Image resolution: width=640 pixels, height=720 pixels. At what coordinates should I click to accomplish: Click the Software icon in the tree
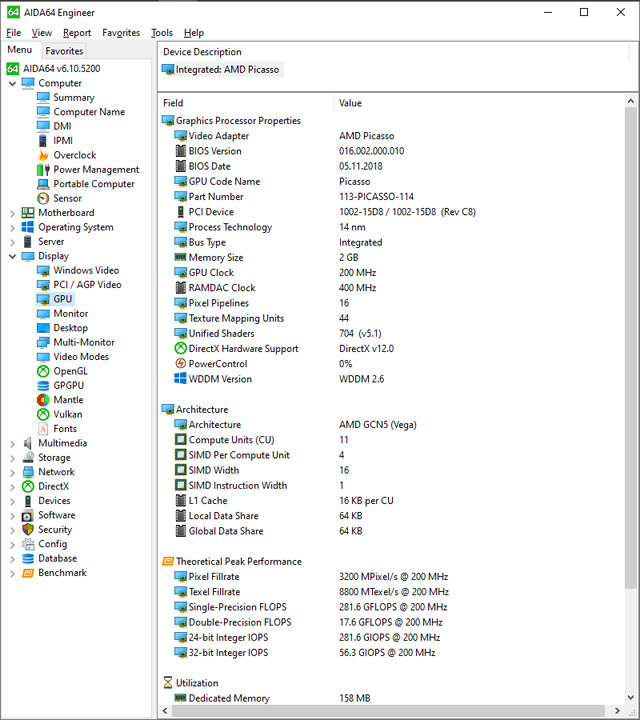(28, 515)
